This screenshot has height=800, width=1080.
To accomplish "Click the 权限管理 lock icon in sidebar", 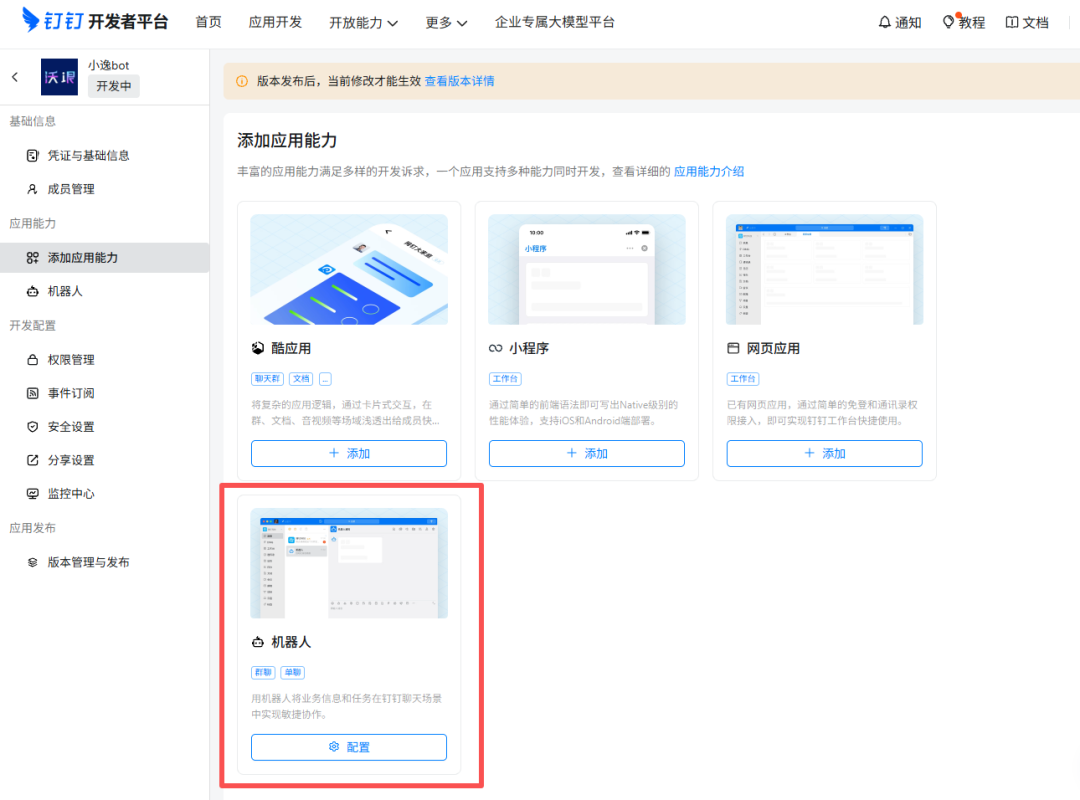I will tap(33, 359).
